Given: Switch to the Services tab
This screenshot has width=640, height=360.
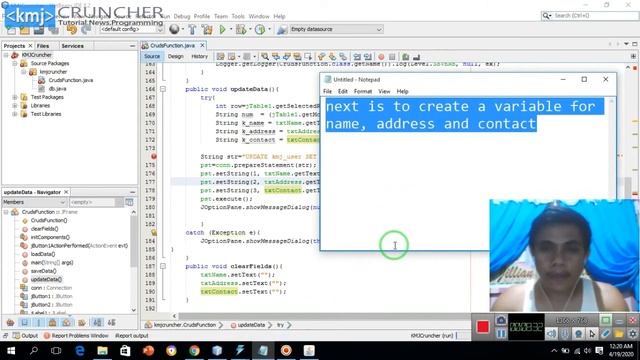Looking at the screenshot, I should coord(73,46).
